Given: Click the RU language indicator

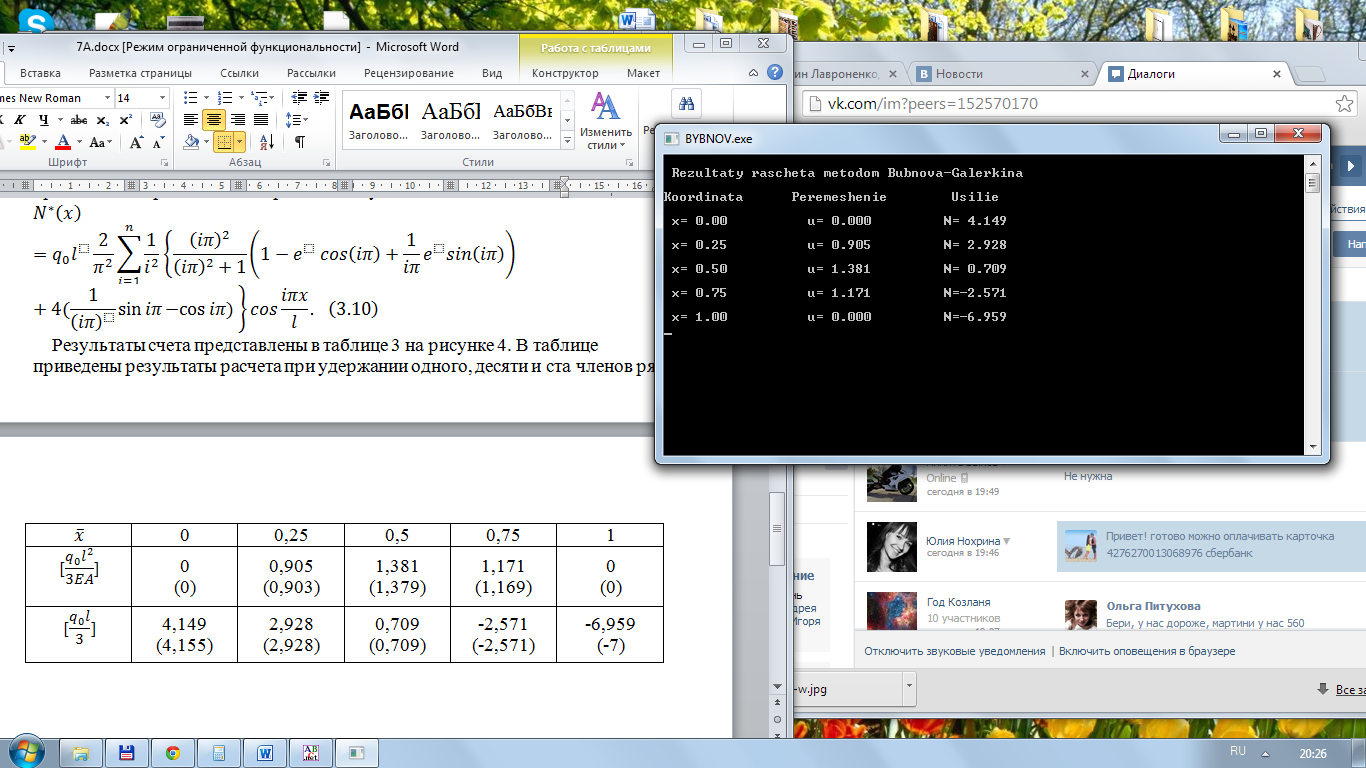Looking at the screenshot, I should (1237, 750).
